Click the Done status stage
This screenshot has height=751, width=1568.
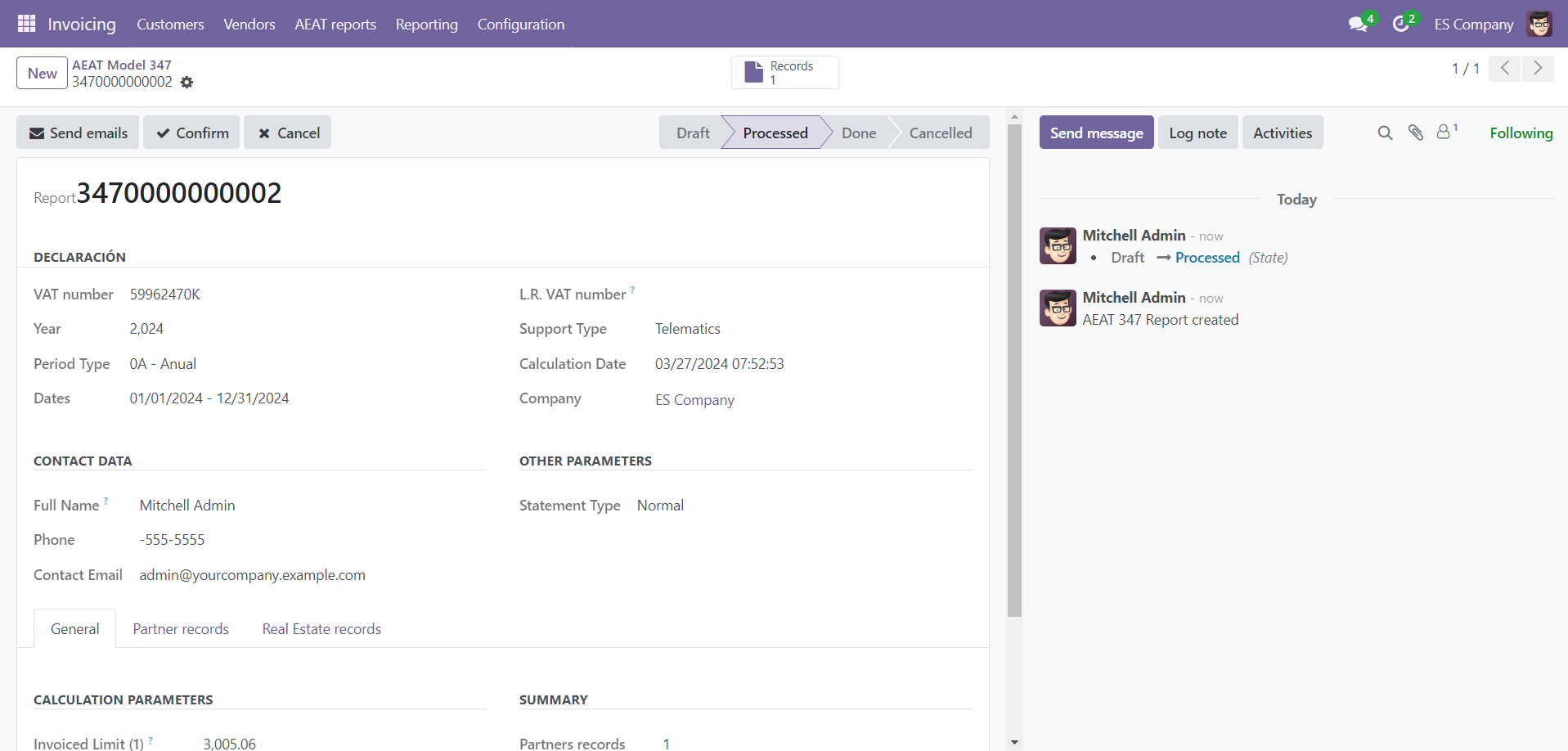coord(858,133)
